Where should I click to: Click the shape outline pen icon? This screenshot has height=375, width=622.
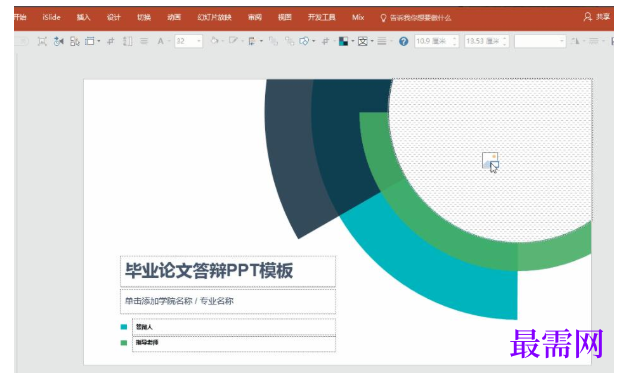[233, 41]
